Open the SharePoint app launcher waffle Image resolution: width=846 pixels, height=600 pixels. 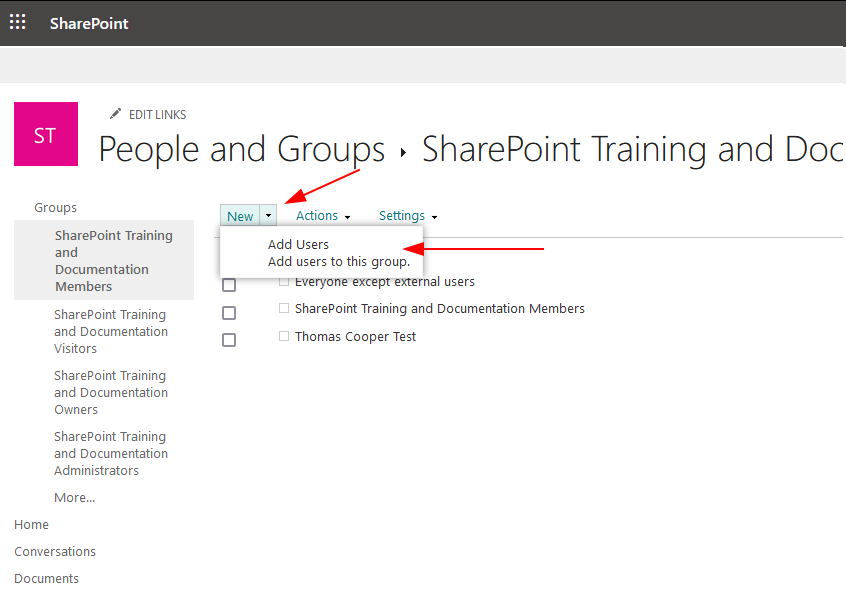tap(17, 22)
